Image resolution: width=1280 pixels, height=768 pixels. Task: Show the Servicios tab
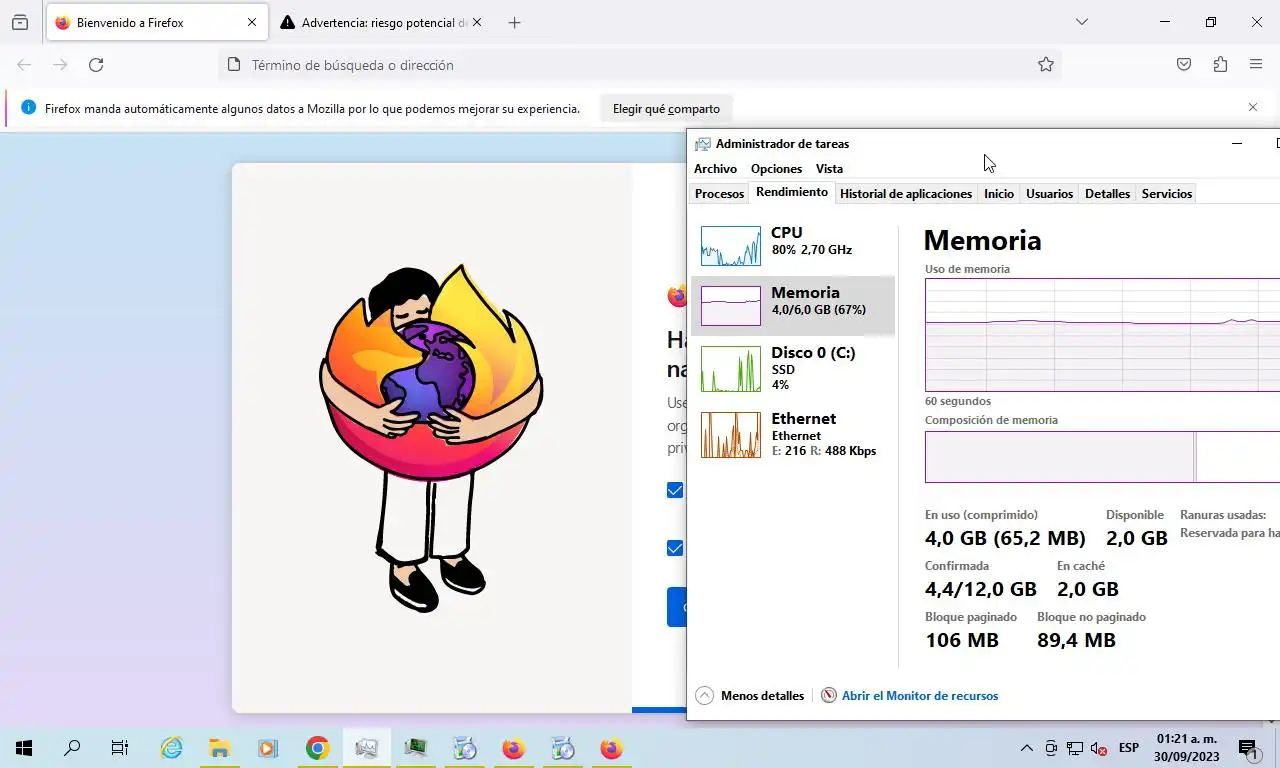coord(1166,194)
